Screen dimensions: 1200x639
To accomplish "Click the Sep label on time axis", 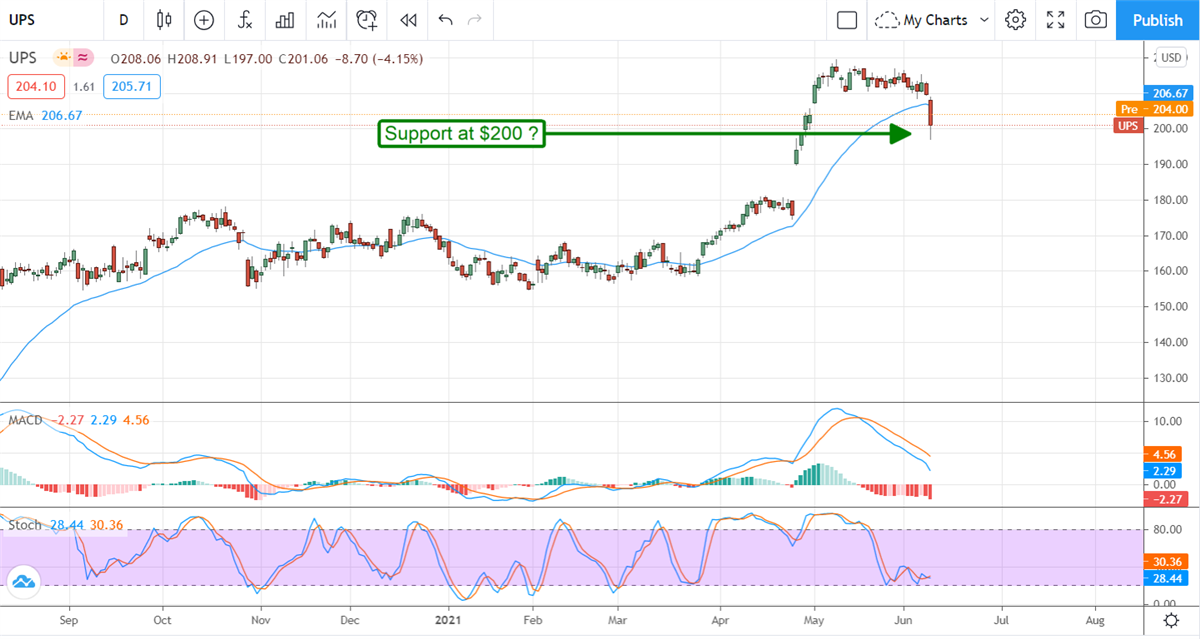I will coord(70,621).
